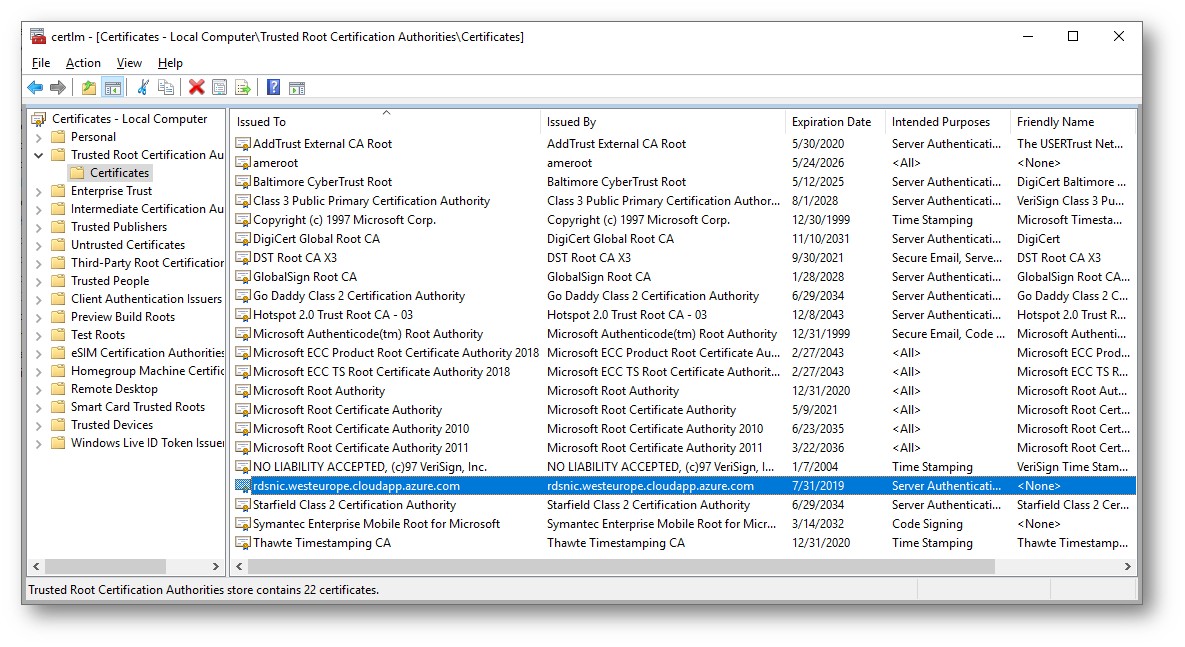1185x647 pixels.
Task: Expand the Personal store node
Action: [39, 138]
